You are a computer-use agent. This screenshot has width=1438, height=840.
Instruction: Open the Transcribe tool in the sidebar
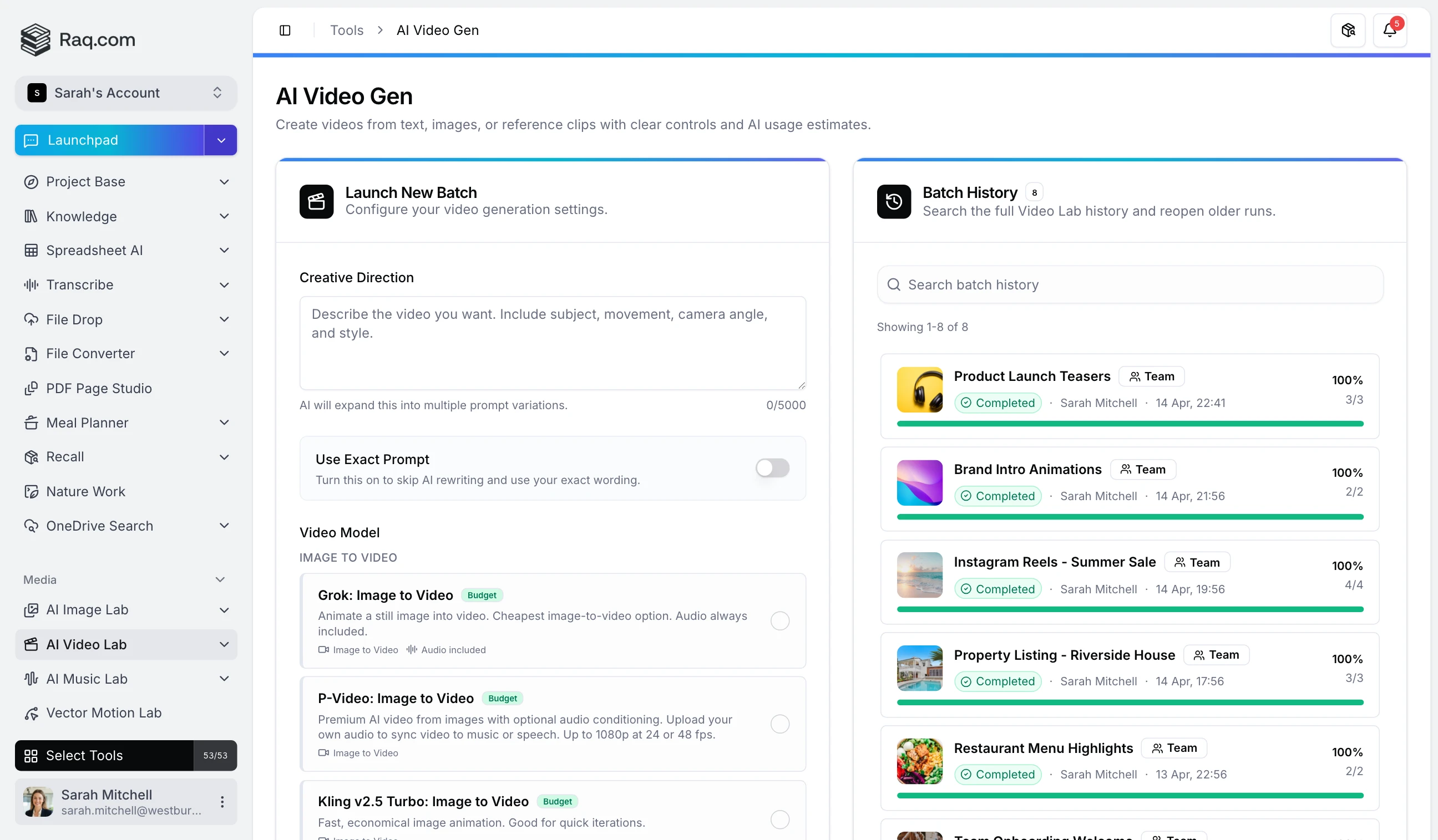[80, 284]
